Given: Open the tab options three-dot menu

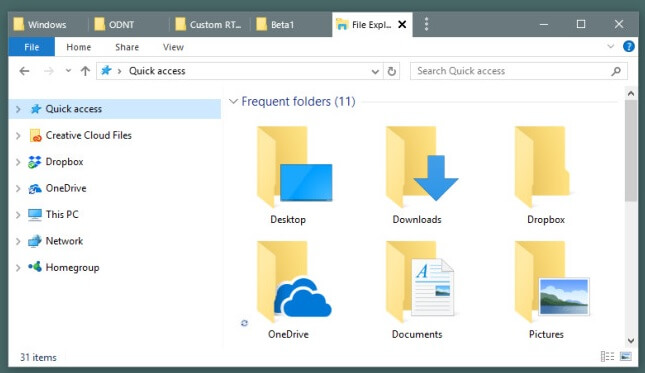Looking at the screenshot, I should (x=426, y=24).
